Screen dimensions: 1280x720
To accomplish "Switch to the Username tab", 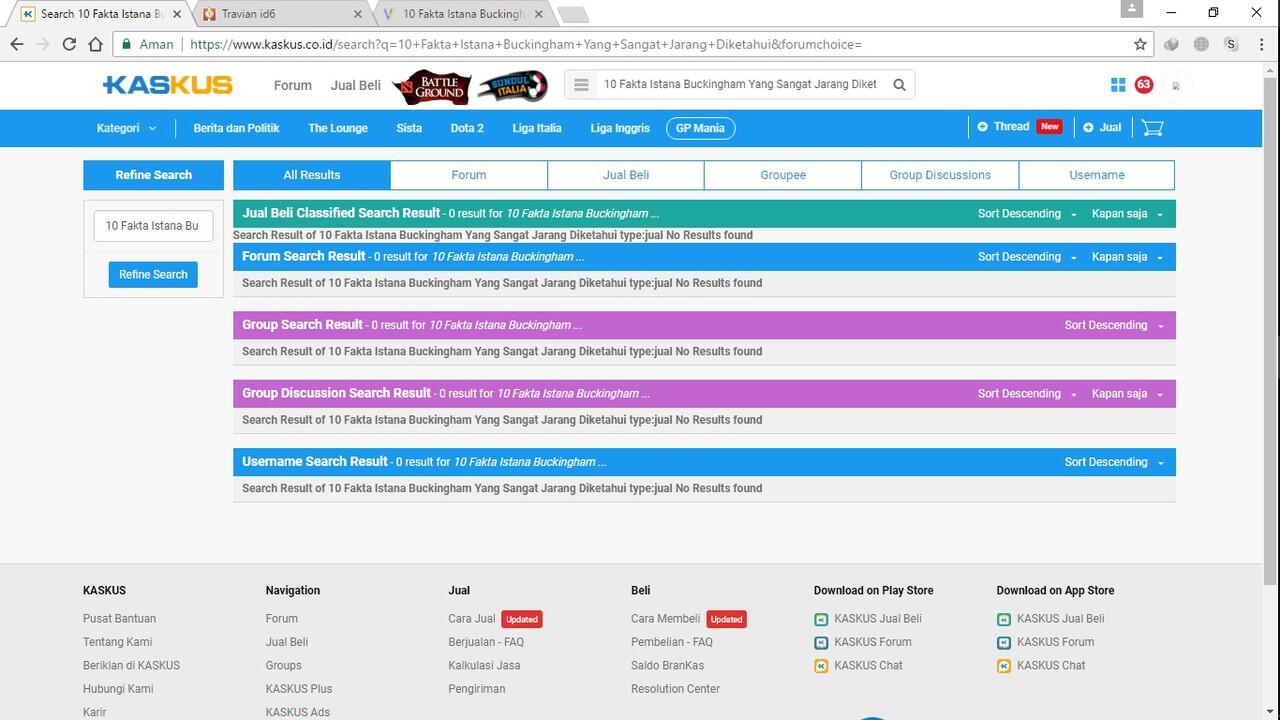I will point(1097,175).
